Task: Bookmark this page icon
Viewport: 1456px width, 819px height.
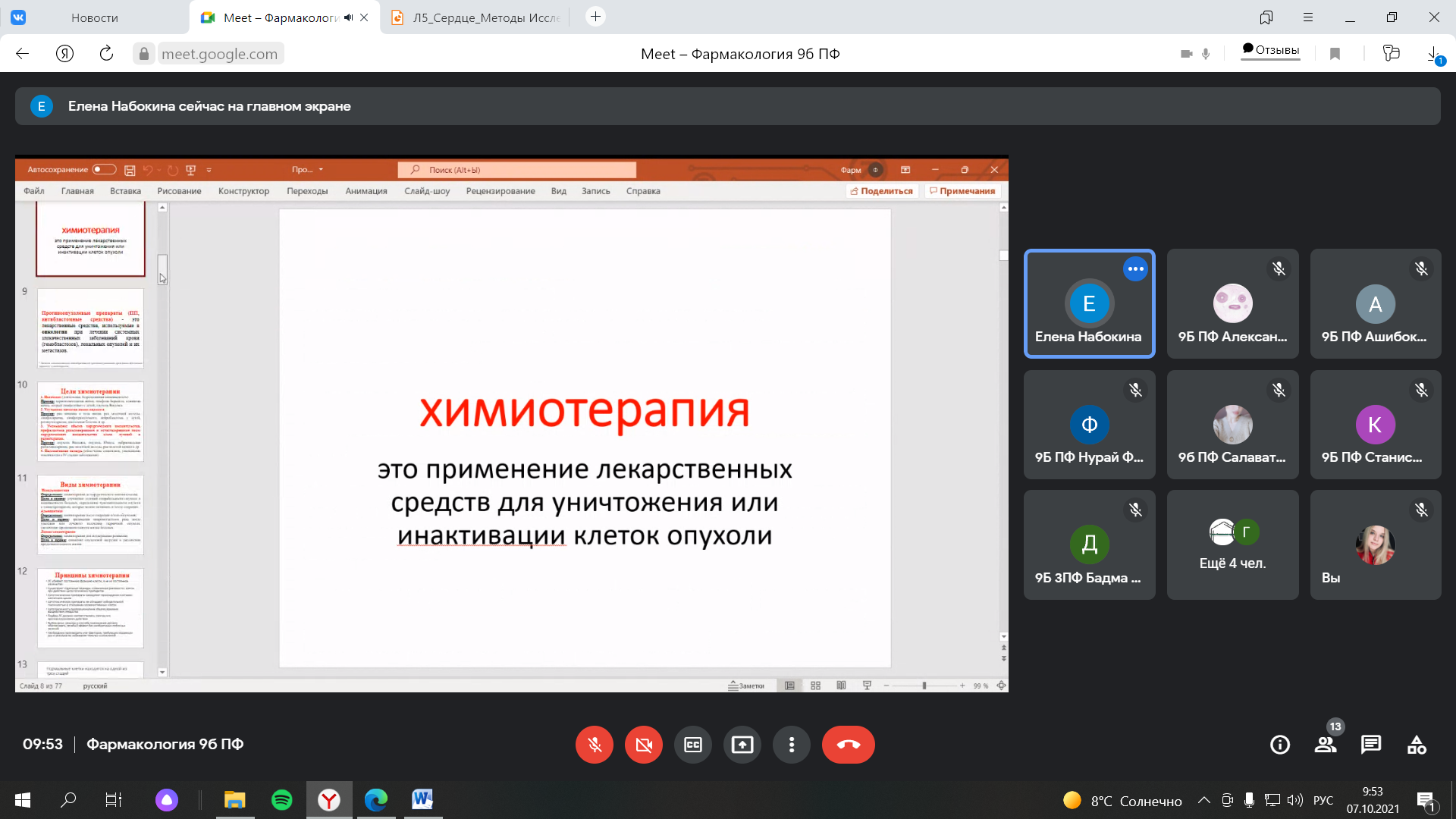Action: pyautogui.click(x=1335, y=53)
